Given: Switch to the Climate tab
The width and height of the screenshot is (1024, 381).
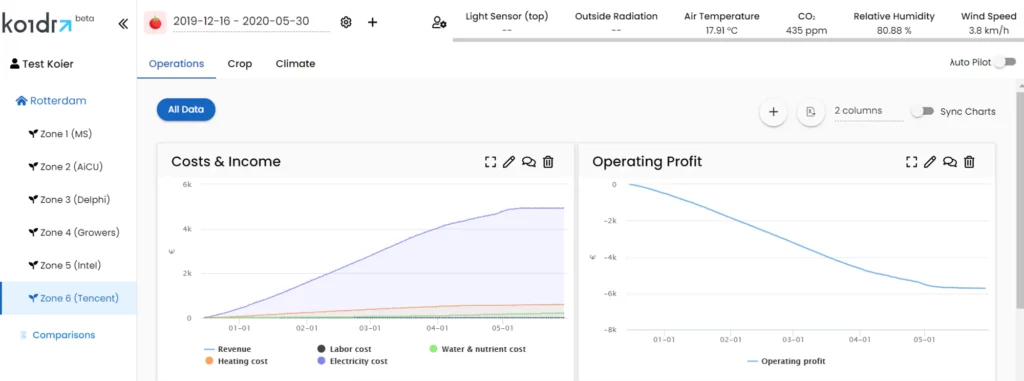Looking at the screenshot, I should [295, 63].
